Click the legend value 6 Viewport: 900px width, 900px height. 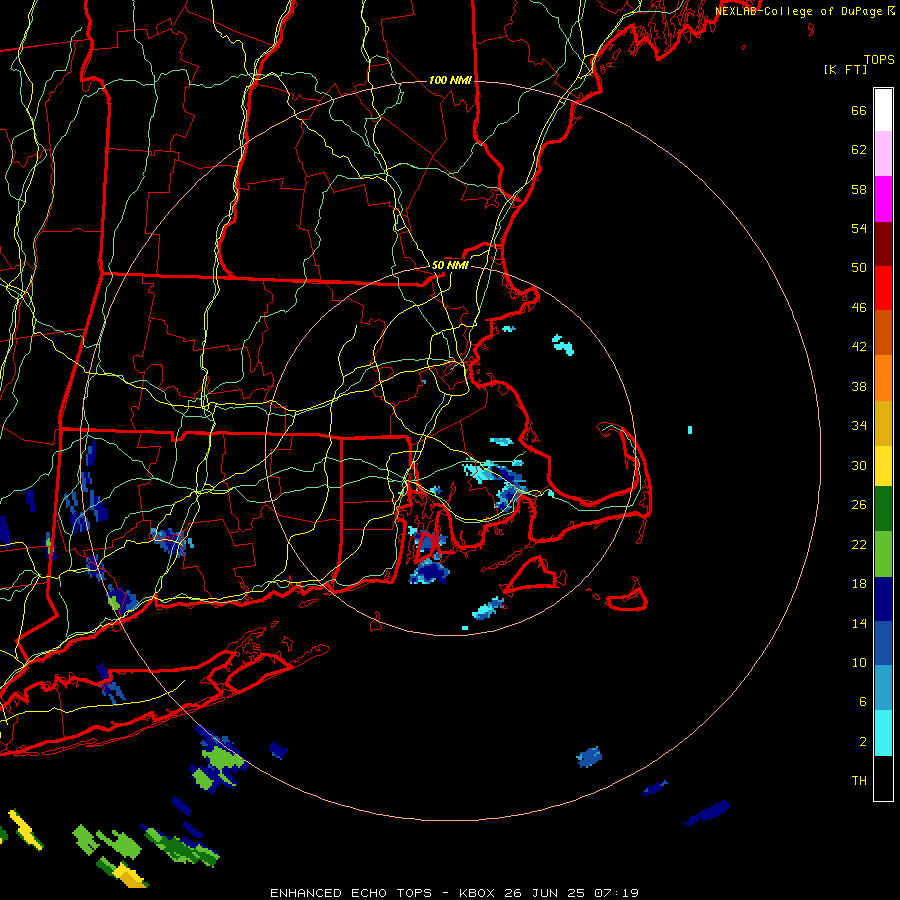click(x=863, y=702)
